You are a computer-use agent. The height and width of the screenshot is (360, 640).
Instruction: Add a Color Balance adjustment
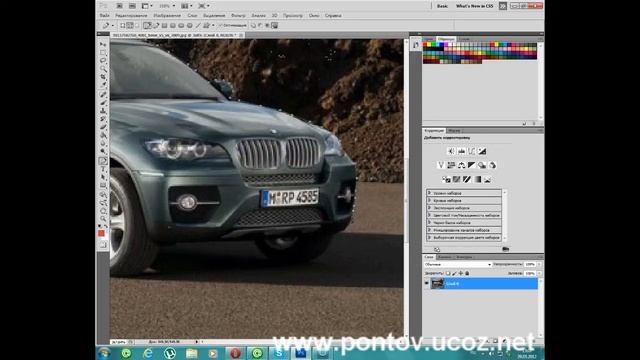(462, 165)
